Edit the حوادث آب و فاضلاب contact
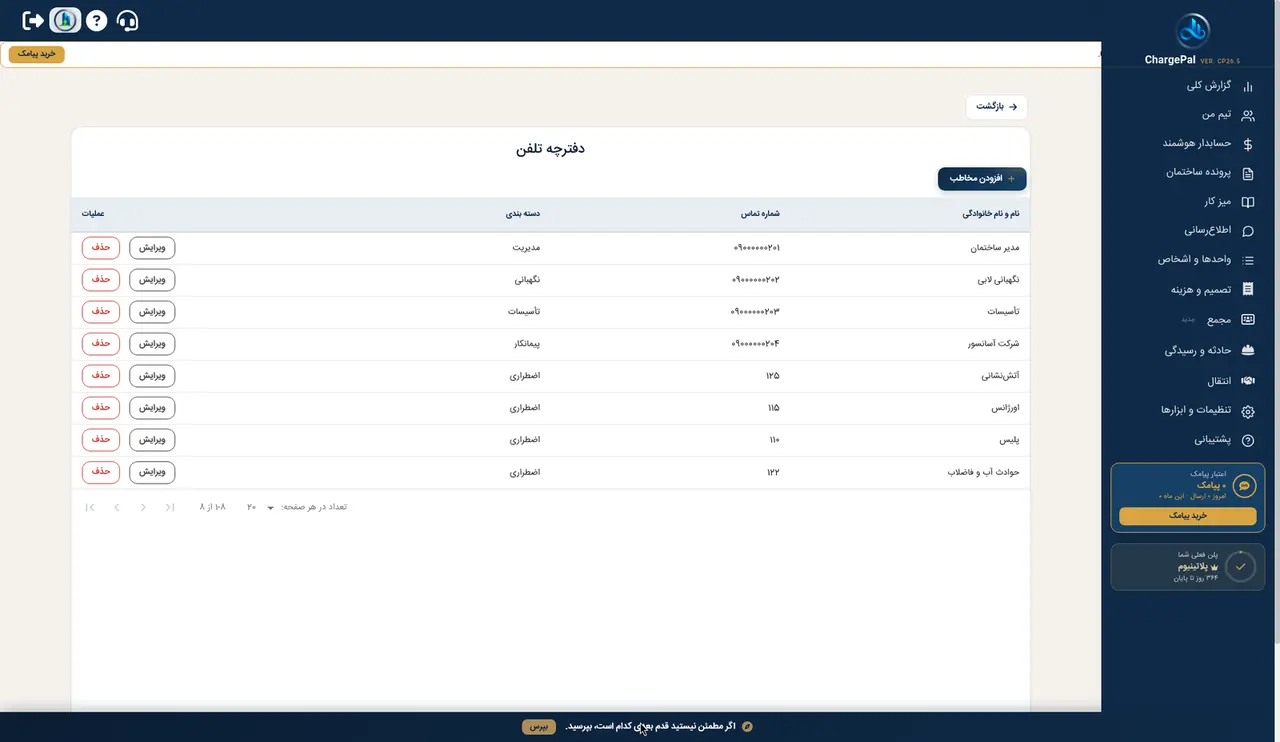The height and width of the screenshot is (742, 1280). coord(152,472)
